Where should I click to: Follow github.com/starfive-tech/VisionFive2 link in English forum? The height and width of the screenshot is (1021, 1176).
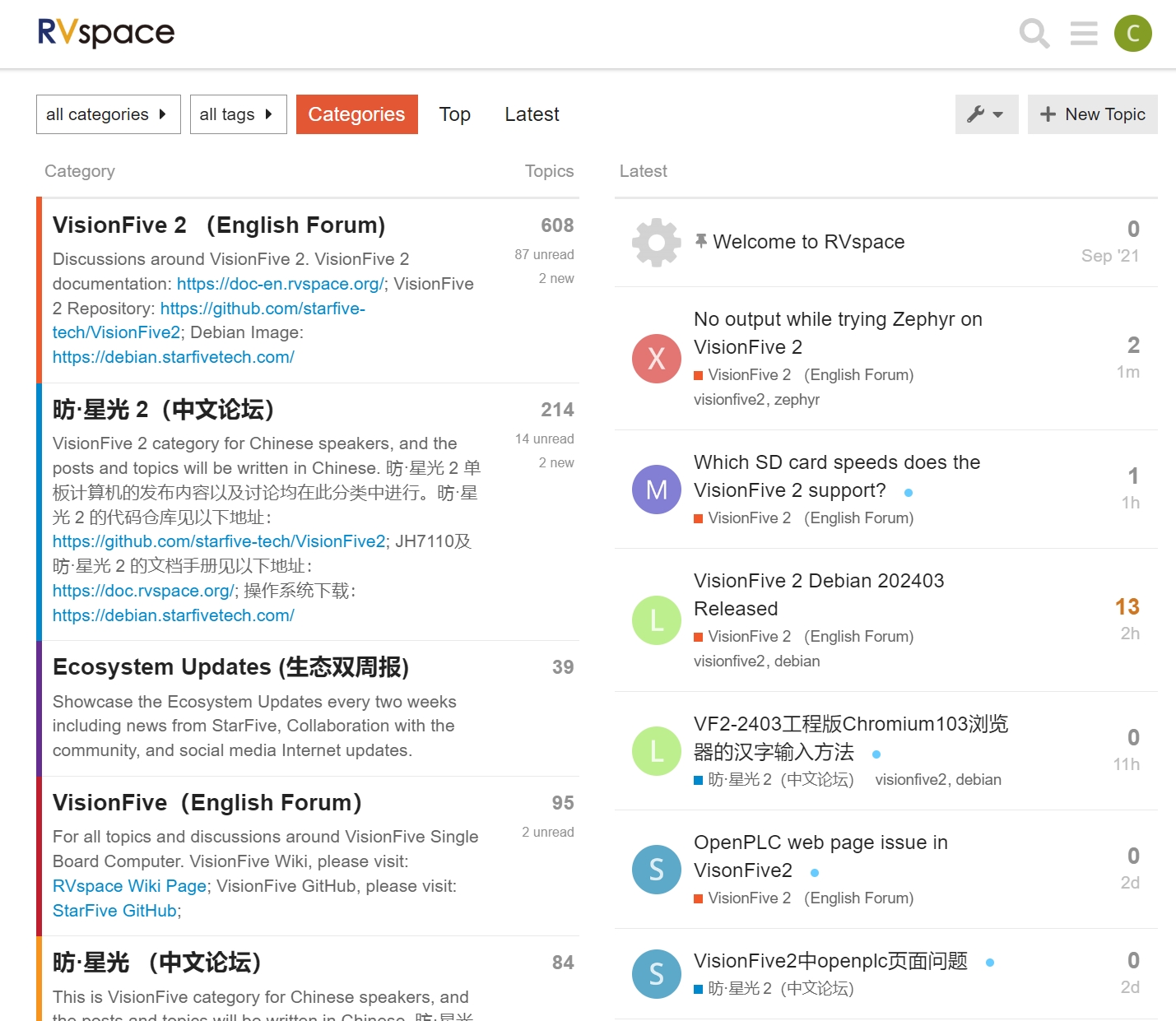click(x=209, y=321)
